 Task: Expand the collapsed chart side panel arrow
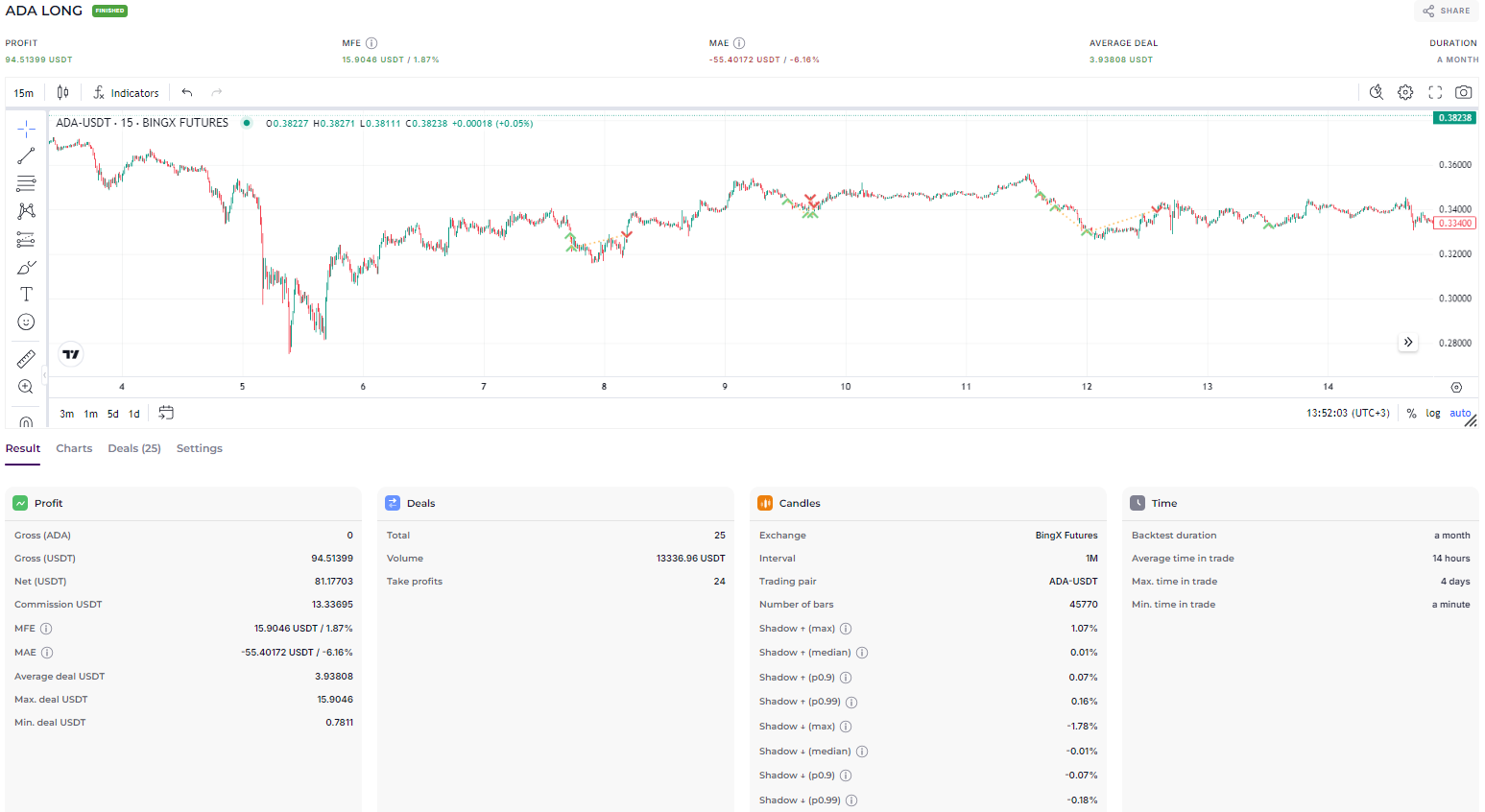point(1408,343)
